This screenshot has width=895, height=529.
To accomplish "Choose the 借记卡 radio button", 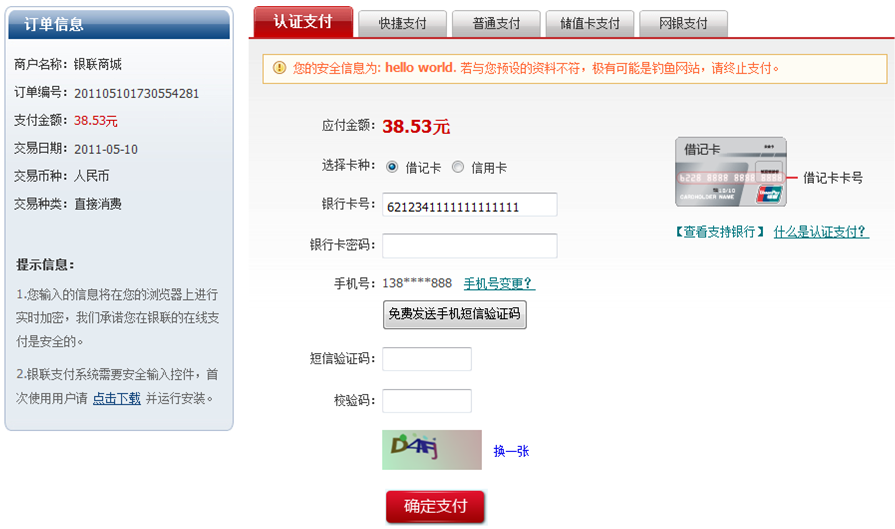I will 392,167.
